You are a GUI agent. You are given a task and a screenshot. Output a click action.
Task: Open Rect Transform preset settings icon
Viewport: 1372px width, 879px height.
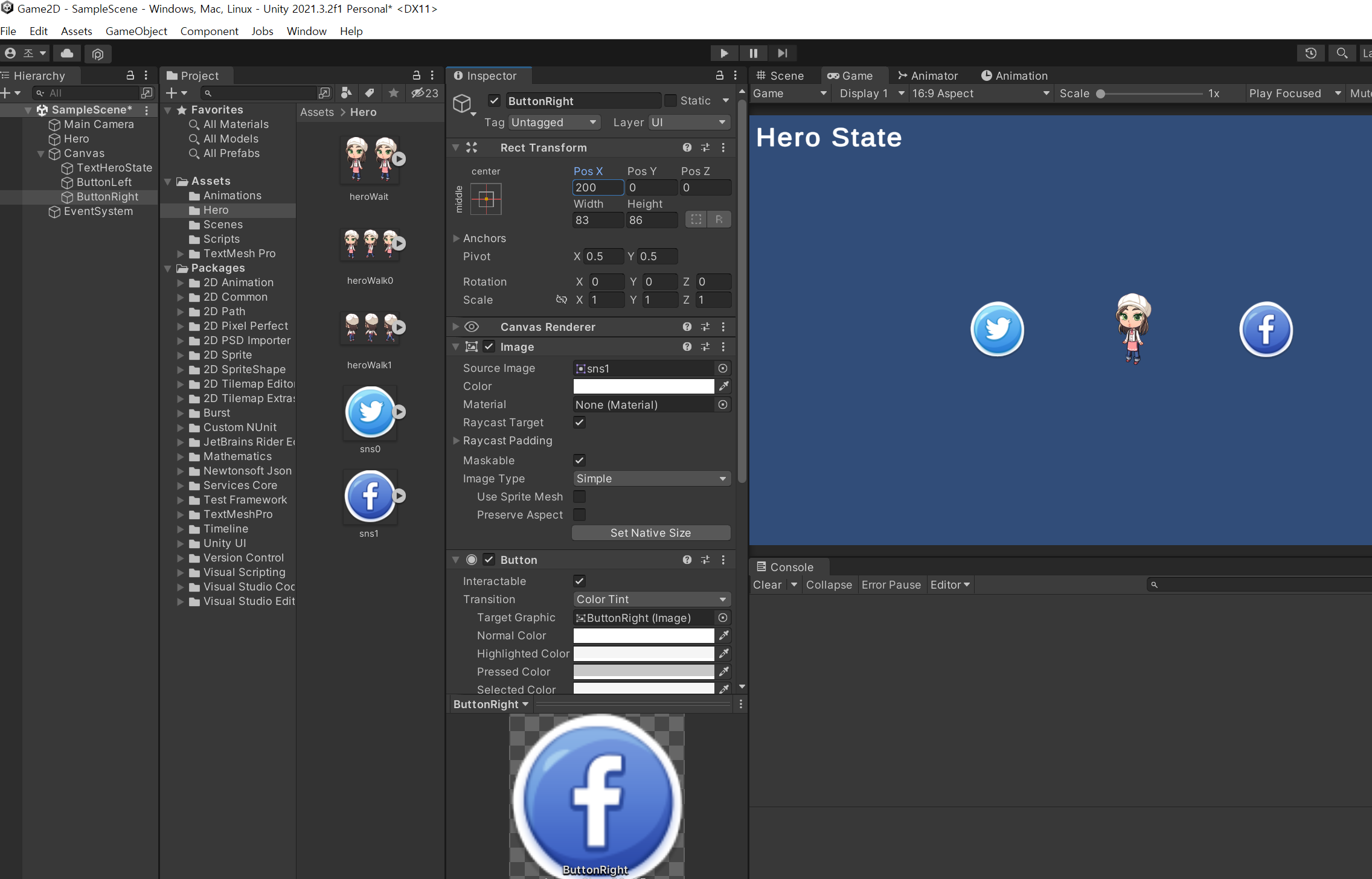click(x=705, y=147)
